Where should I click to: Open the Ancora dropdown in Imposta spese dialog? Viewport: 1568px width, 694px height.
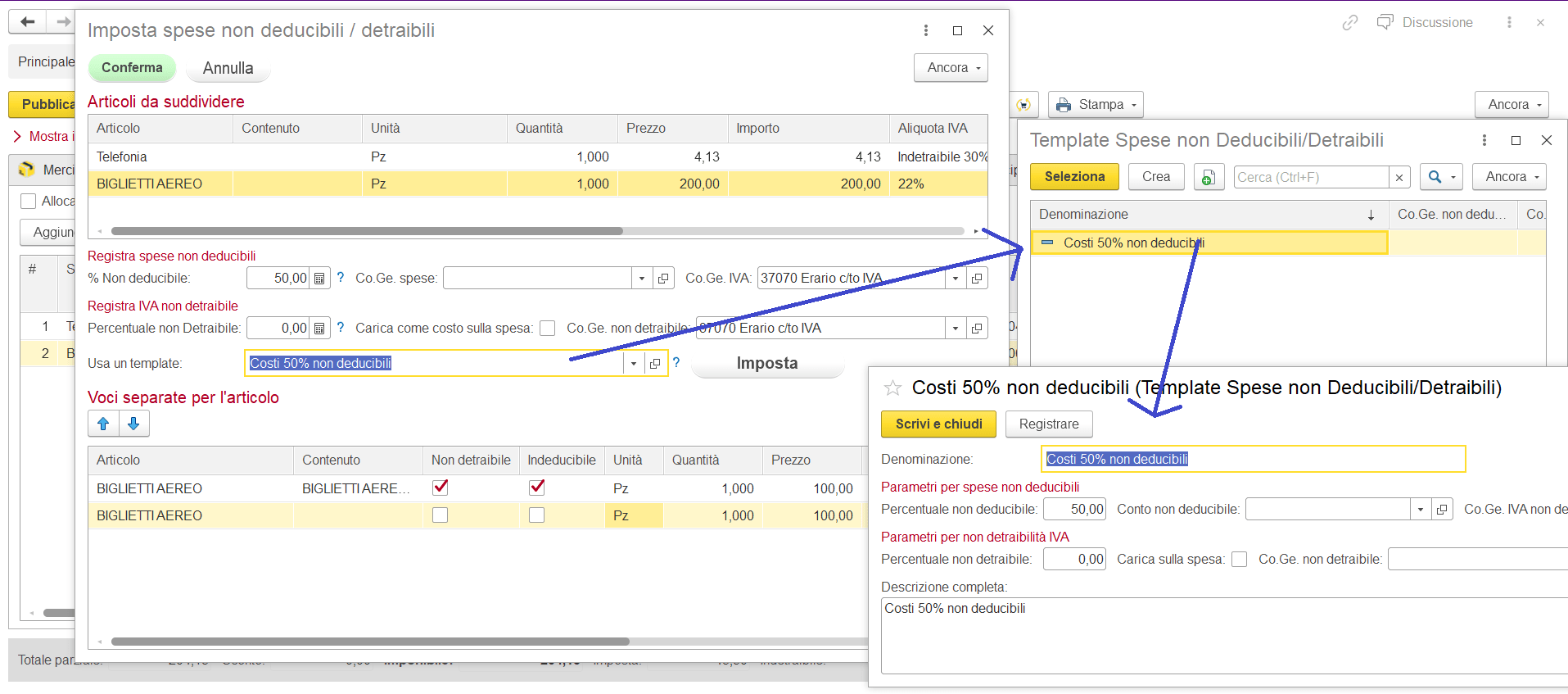tap(951, 68)
